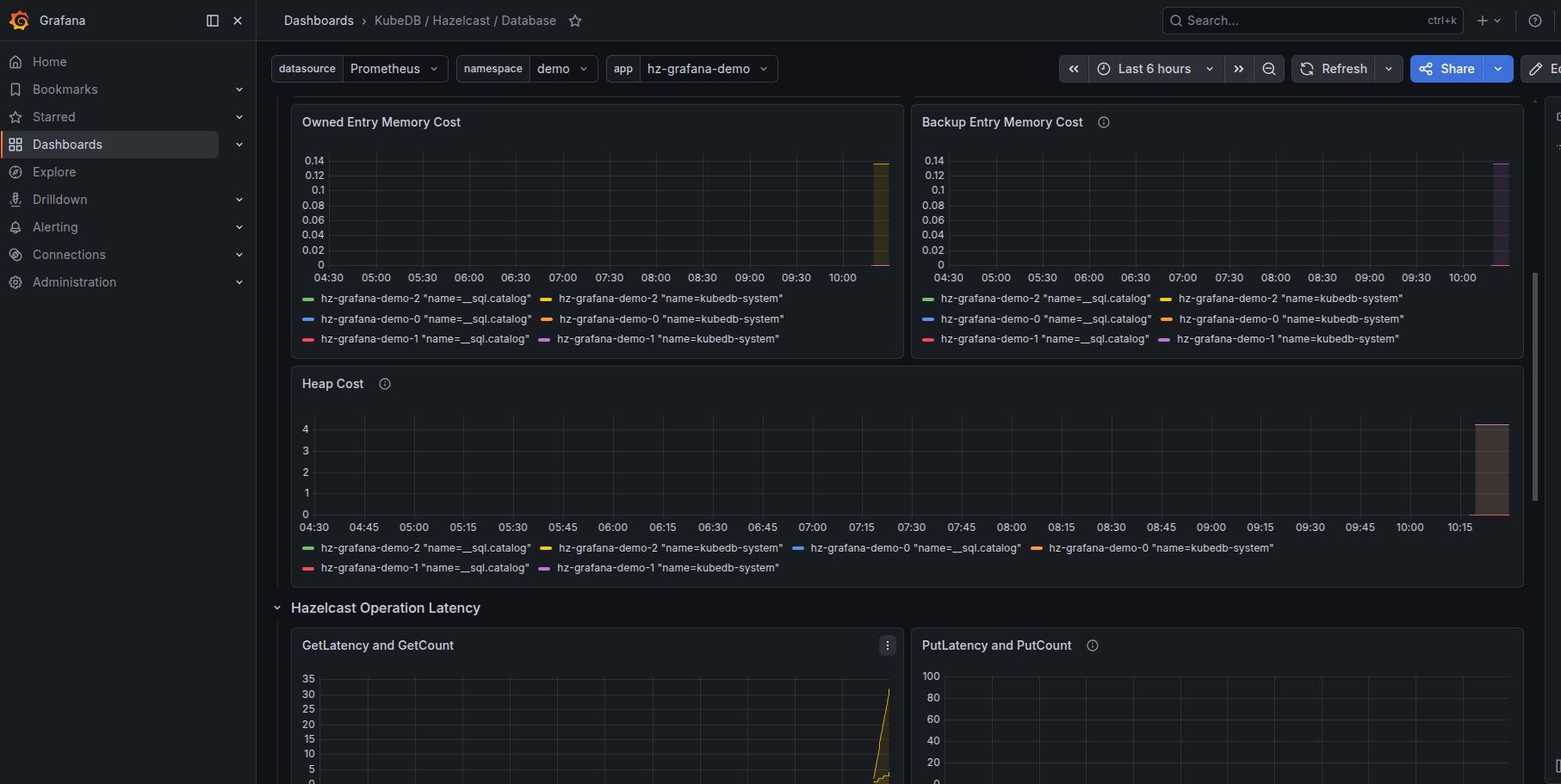1561x784 pixels.
Task: Open the KubeDB / Hazelcast / Database breadcrumb
Action: 465,21
